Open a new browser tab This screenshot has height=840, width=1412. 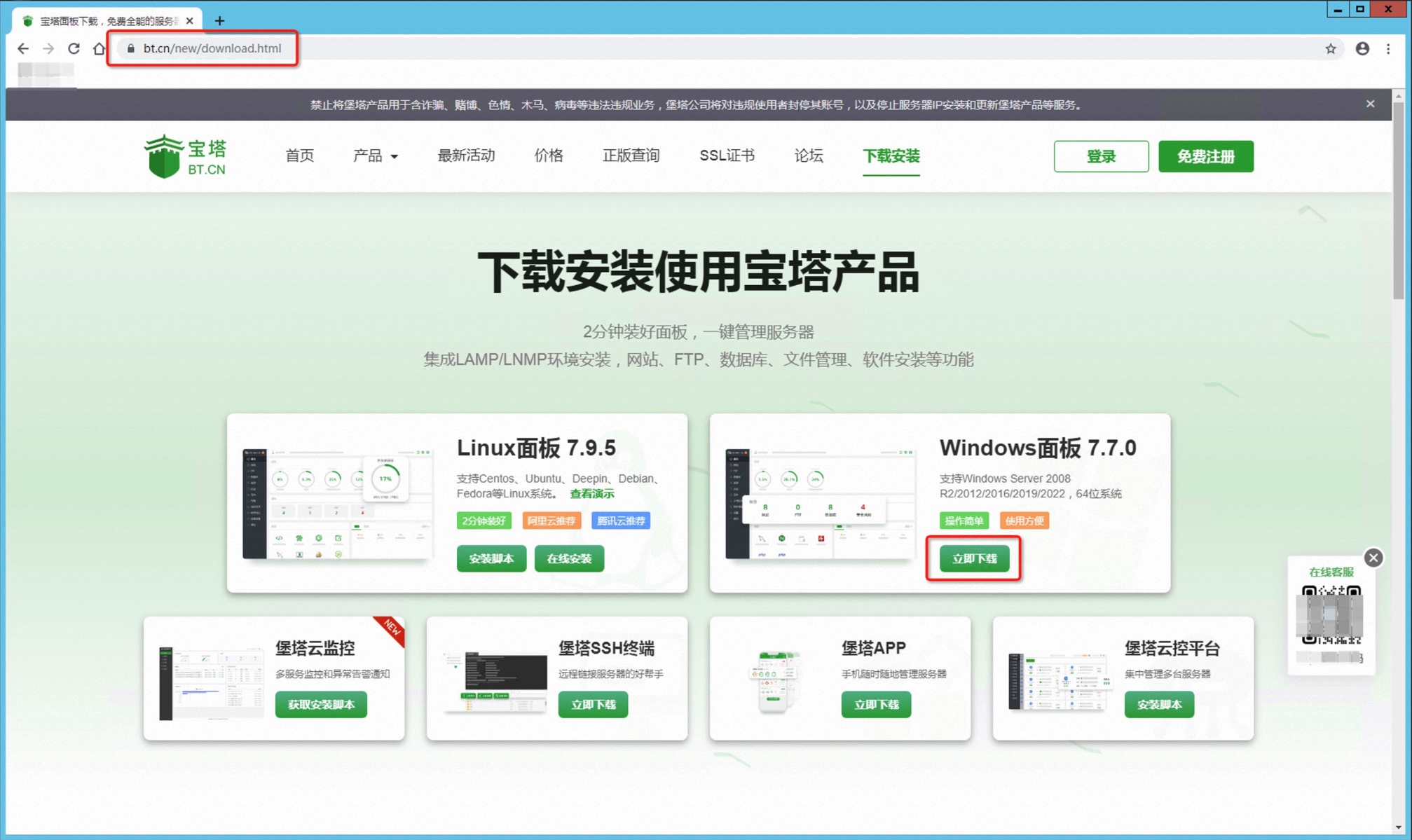pyautogui.click(x=219, y=20)
